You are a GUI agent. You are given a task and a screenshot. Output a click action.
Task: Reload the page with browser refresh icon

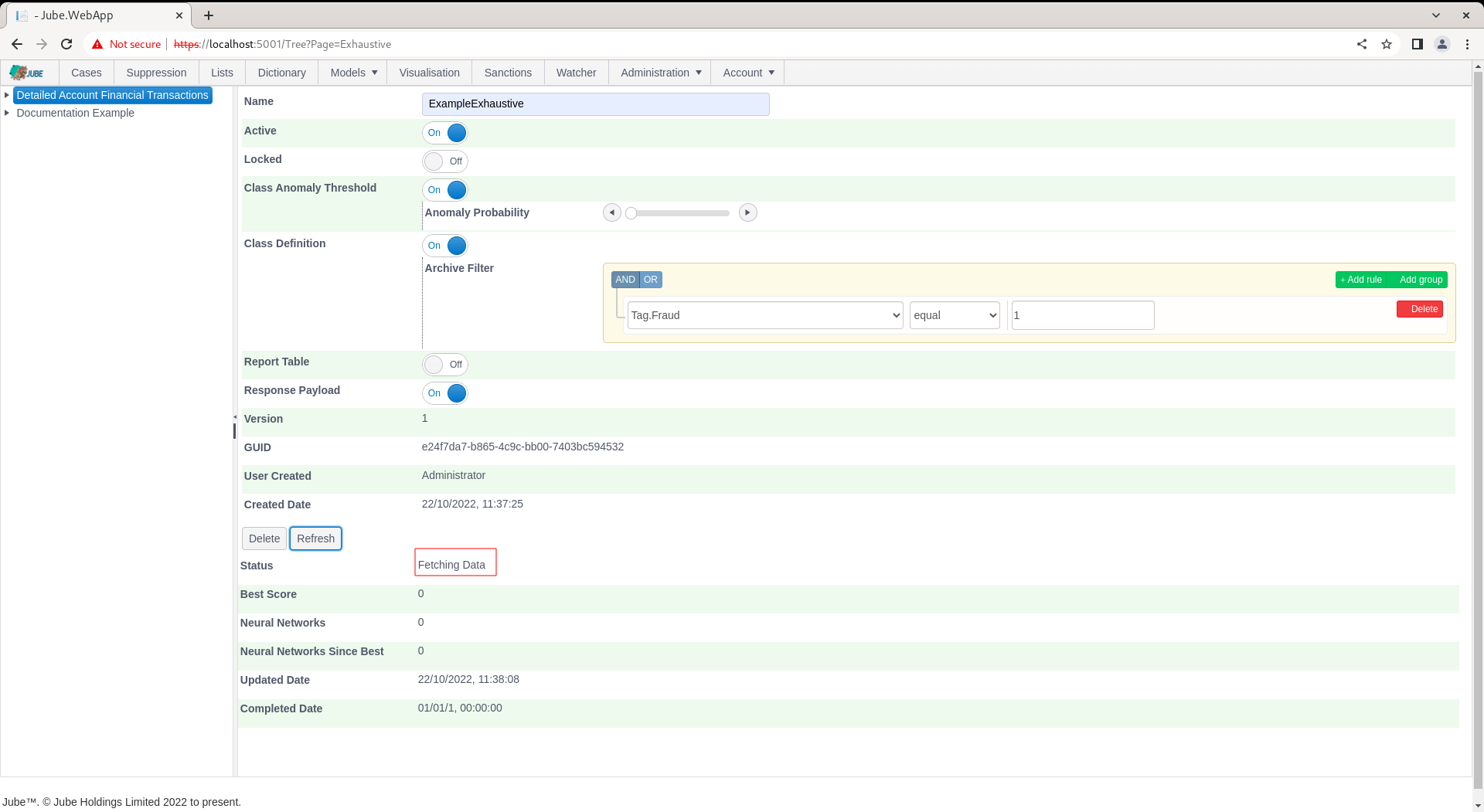(66, 44)
